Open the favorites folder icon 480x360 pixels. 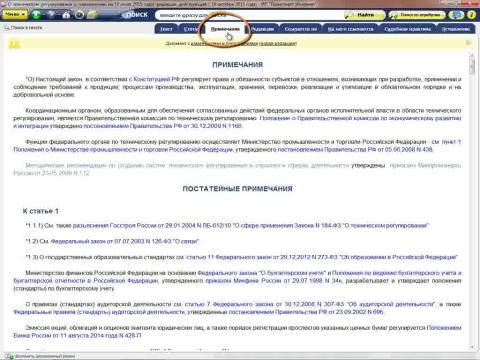pos(92,15)
